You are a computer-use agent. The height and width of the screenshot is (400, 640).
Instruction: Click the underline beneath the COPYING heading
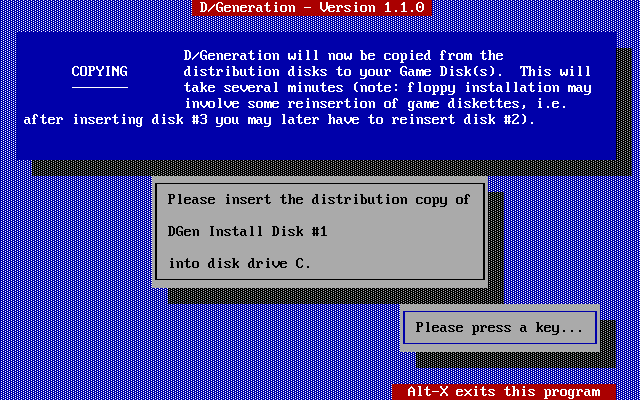click(100, 87)
